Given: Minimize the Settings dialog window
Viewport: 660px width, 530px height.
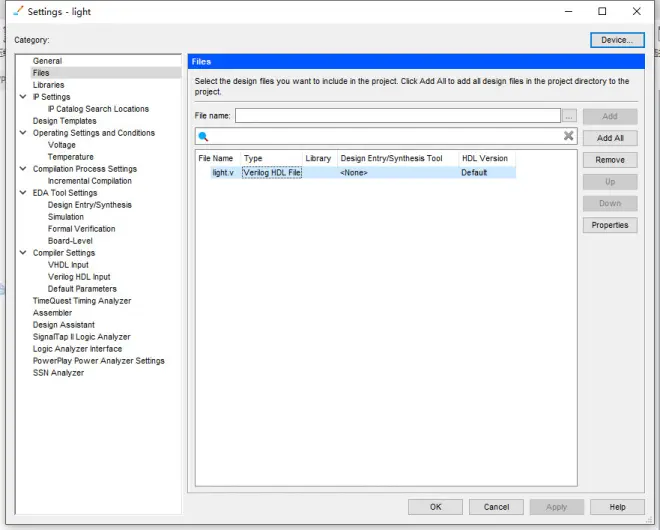Looking at the screenshot, I should click(x=569, y=11).
